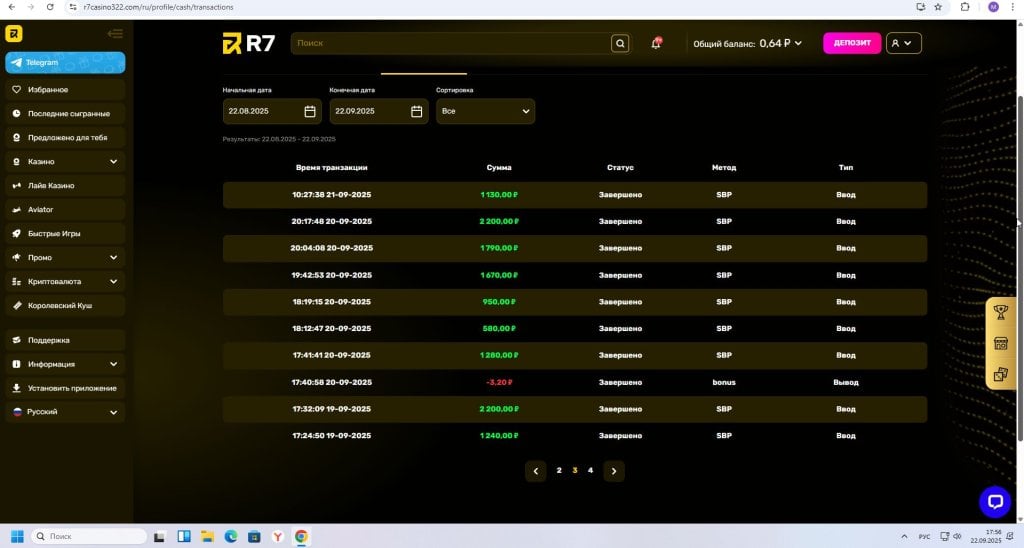This screenshot has height=548, width=1024.
Task: Click the search magnifier icon button
Action: tap(620, 44)
